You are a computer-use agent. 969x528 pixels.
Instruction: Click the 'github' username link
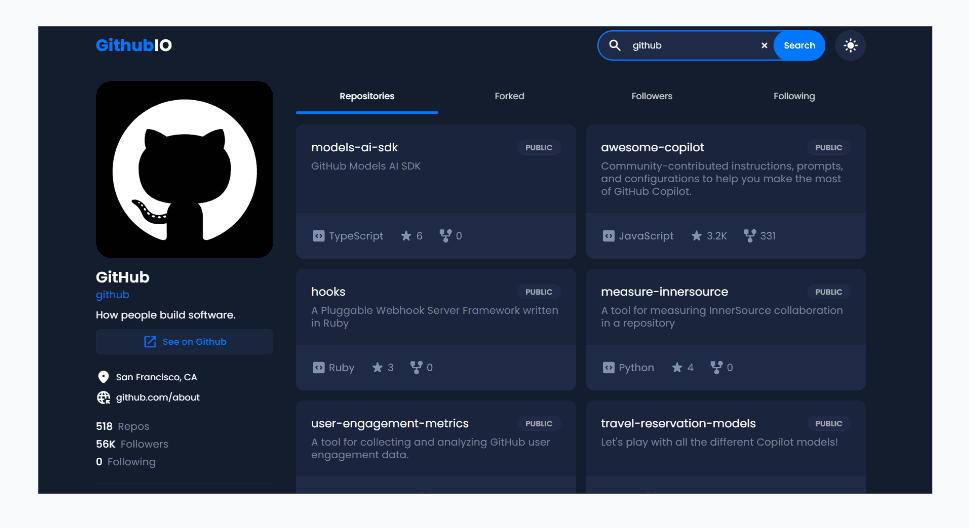point(112,295)
